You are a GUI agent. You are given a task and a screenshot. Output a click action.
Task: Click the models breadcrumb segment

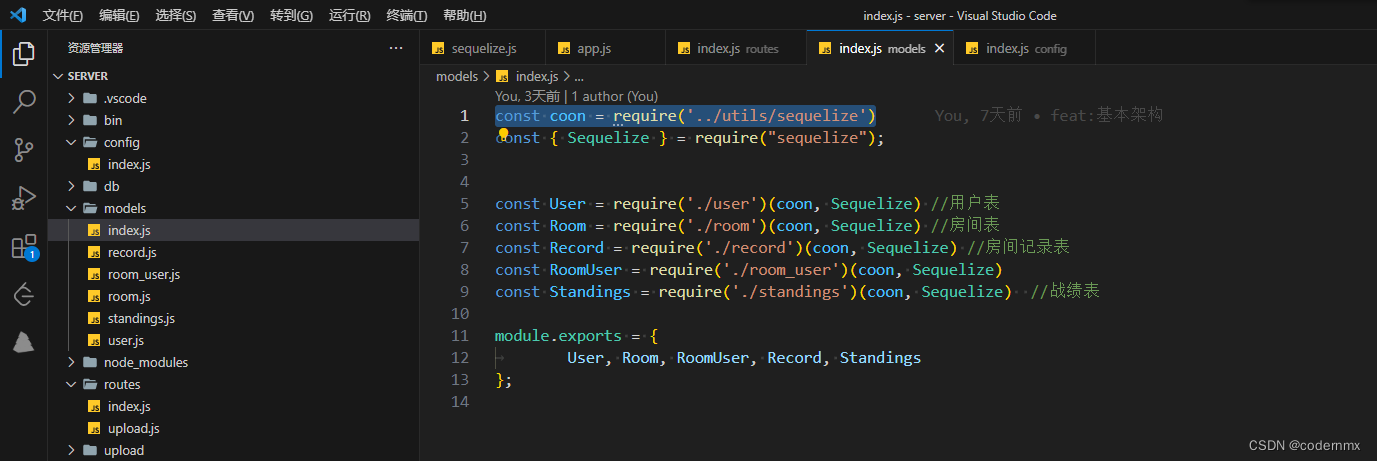(x=457, y=76)
